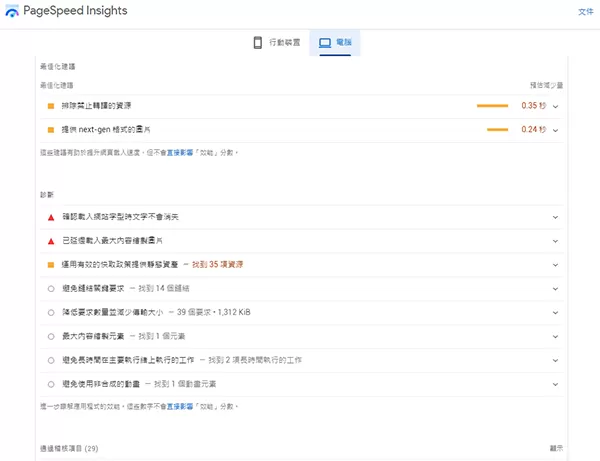The height and width of the screenshot is (461, 600).
Task: Expand the 0.24 秒 next-gen image chevron
Action: click(x=555, y=129)
